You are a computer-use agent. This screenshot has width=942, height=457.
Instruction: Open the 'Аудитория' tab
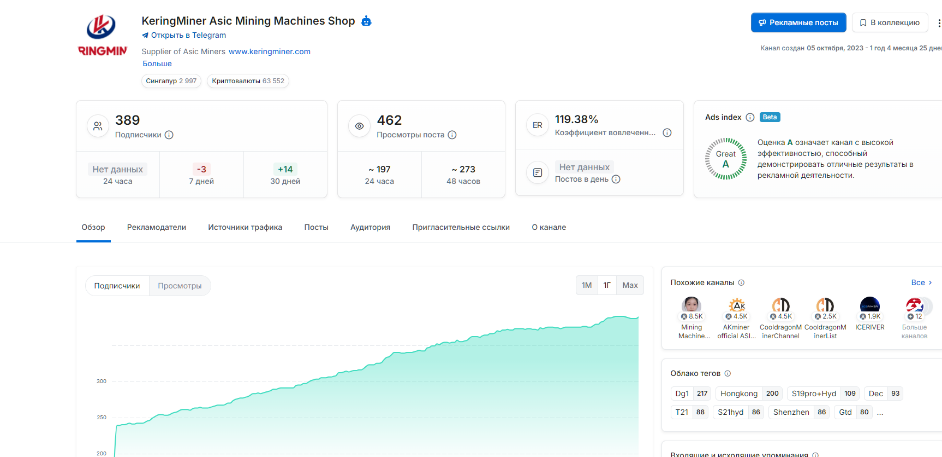coord(370,228)
